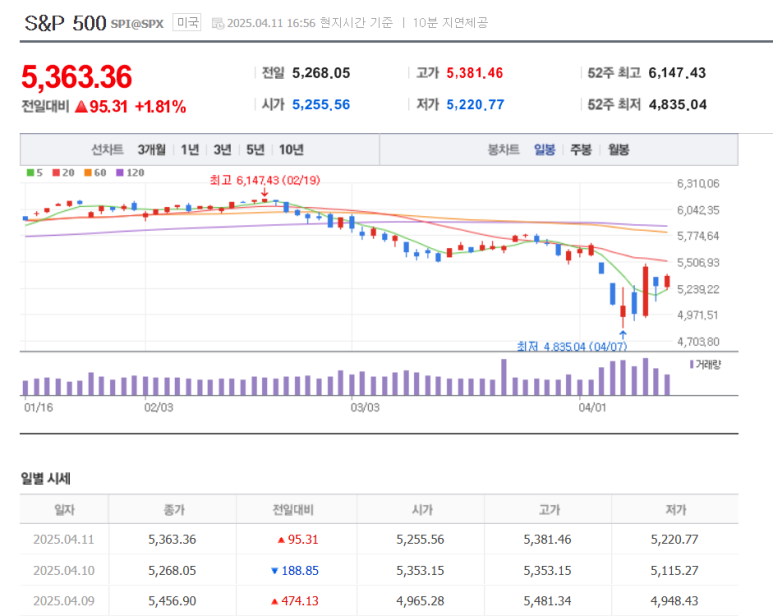Click the purple 120-day moving average swatch

[119, 172]
